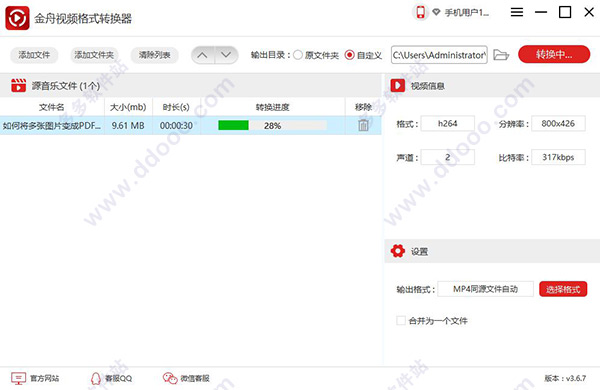
Task: Click the 比特率 317kbps field
Action: [x=558, y=157]
